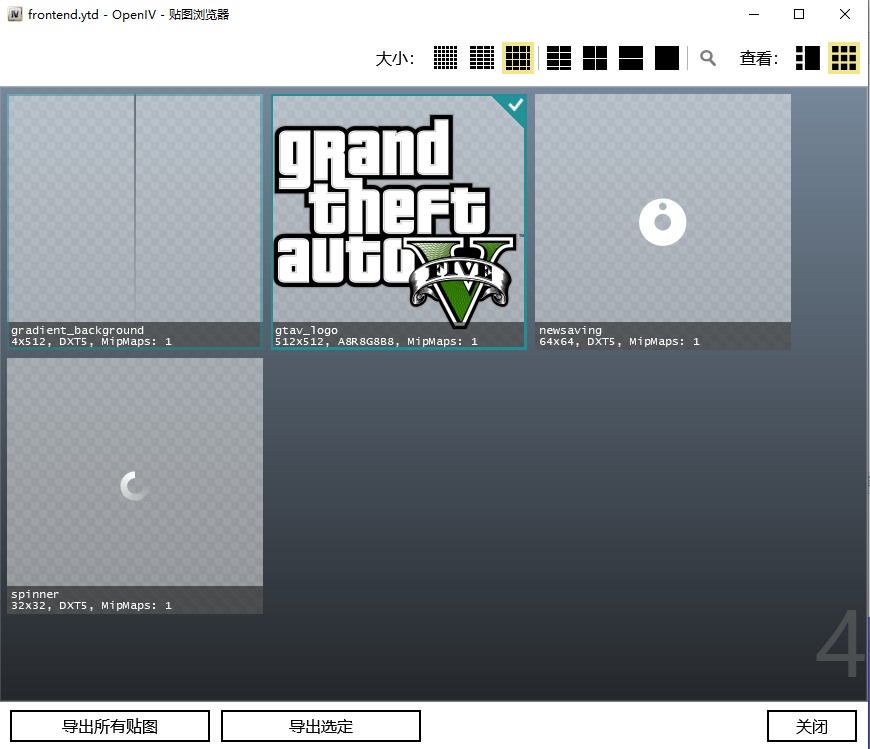Choose the two-column, three-row size icon
The width and height of the screenshot is (870, 749).
(559, 58)
